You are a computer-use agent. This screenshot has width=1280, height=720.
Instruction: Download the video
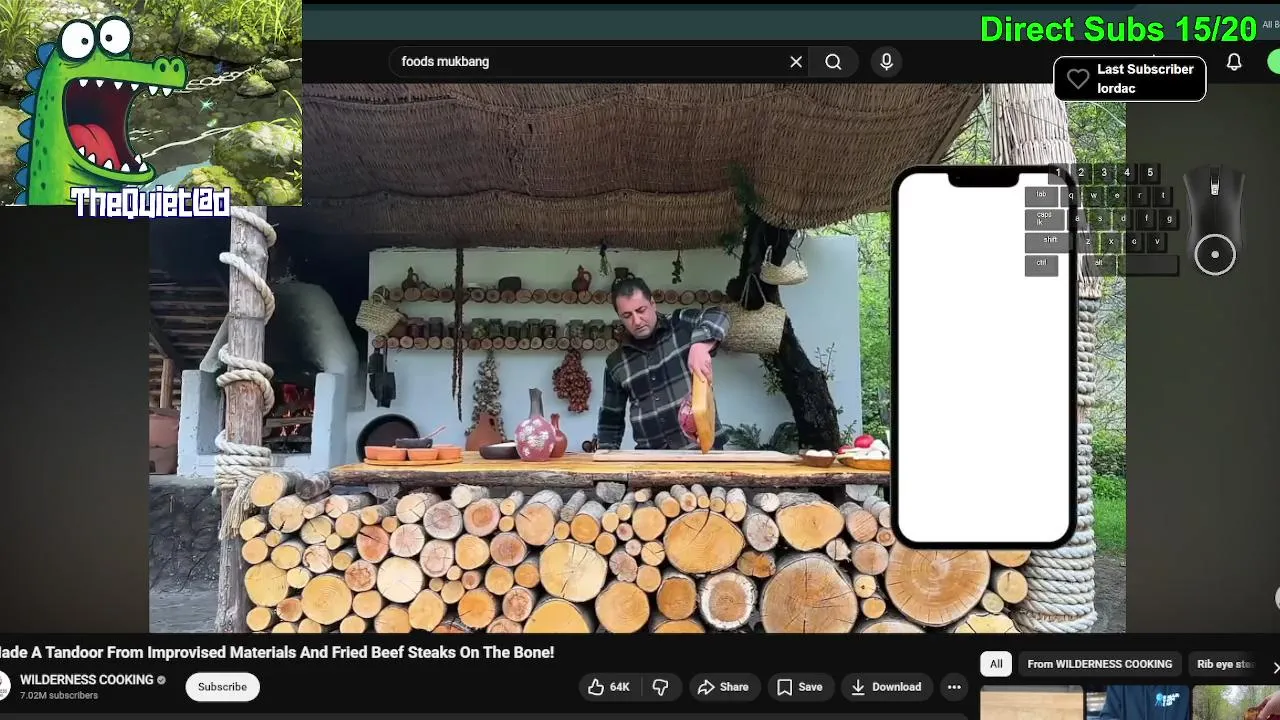point(886,687)
